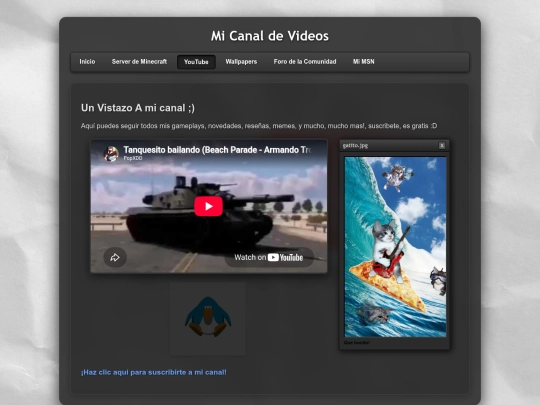Open the Inicio tab
The image size is (540, 405).
(x=87, y=62)
